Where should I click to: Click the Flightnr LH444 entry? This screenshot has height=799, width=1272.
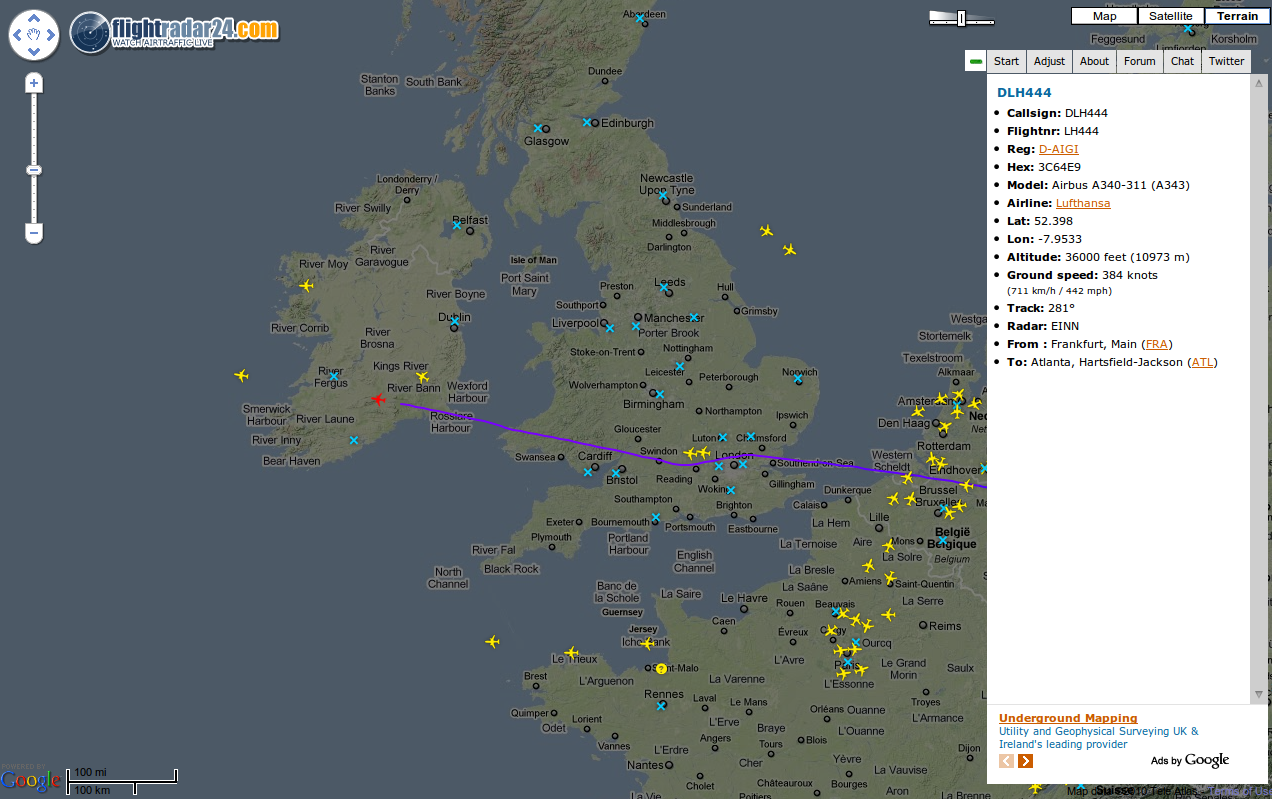click(x=1053, y=131)
